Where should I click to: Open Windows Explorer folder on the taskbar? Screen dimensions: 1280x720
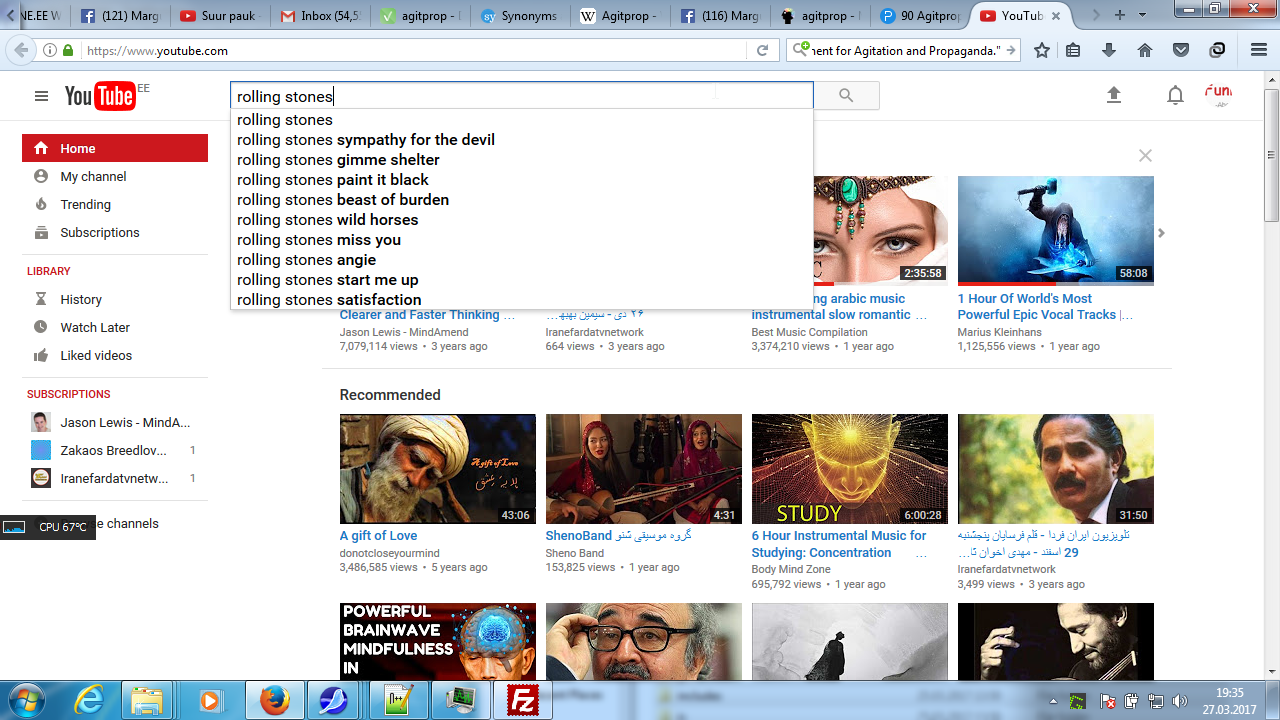pos(147,700)
